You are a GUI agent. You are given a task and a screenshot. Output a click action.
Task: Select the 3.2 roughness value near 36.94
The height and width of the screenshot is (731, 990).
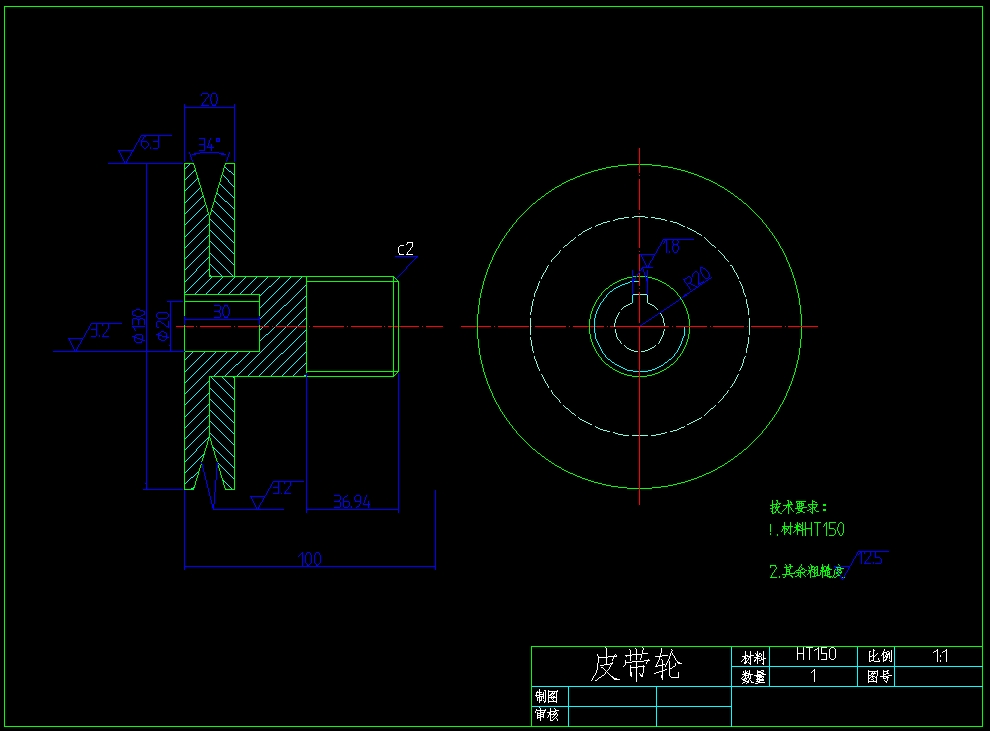282,488
